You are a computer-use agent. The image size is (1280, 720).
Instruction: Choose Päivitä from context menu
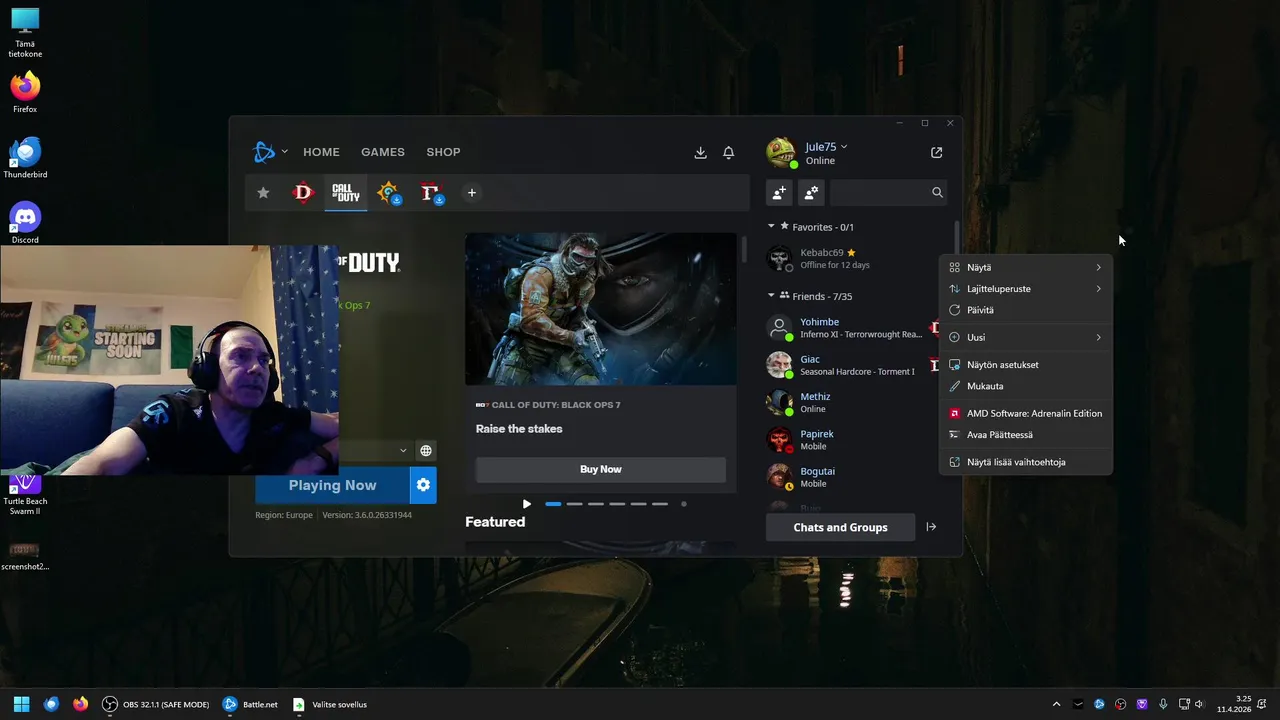[1025, 310]
